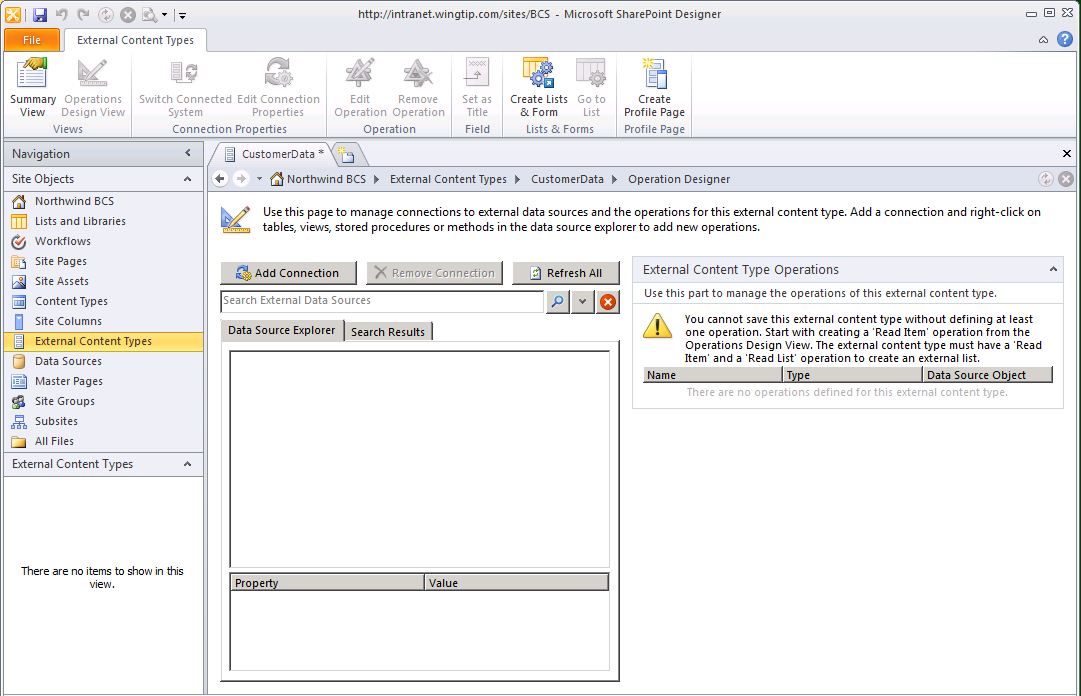The width and height of the screenshot is (1081, 696).
Task: Click Operation Designer breadcrumb link
Action: [x=678, y=179]
